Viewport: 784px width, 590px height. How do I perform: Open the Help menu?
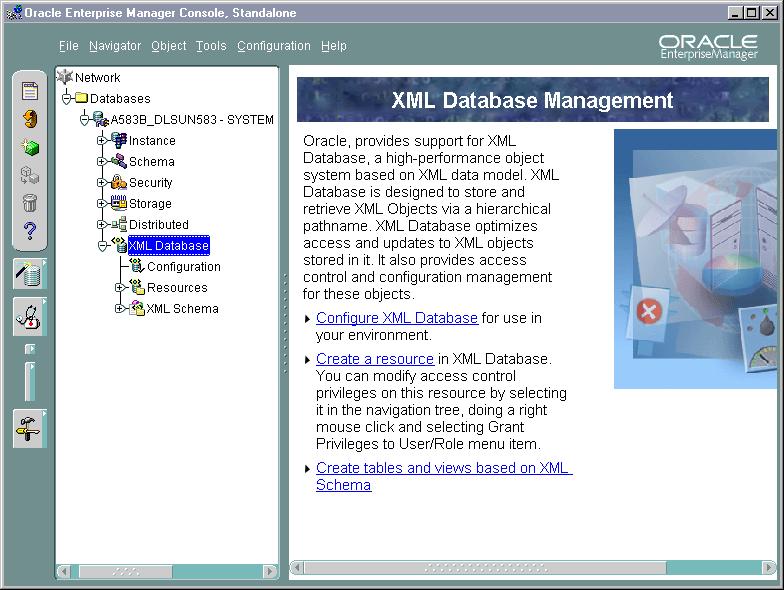tap(334, 46)
